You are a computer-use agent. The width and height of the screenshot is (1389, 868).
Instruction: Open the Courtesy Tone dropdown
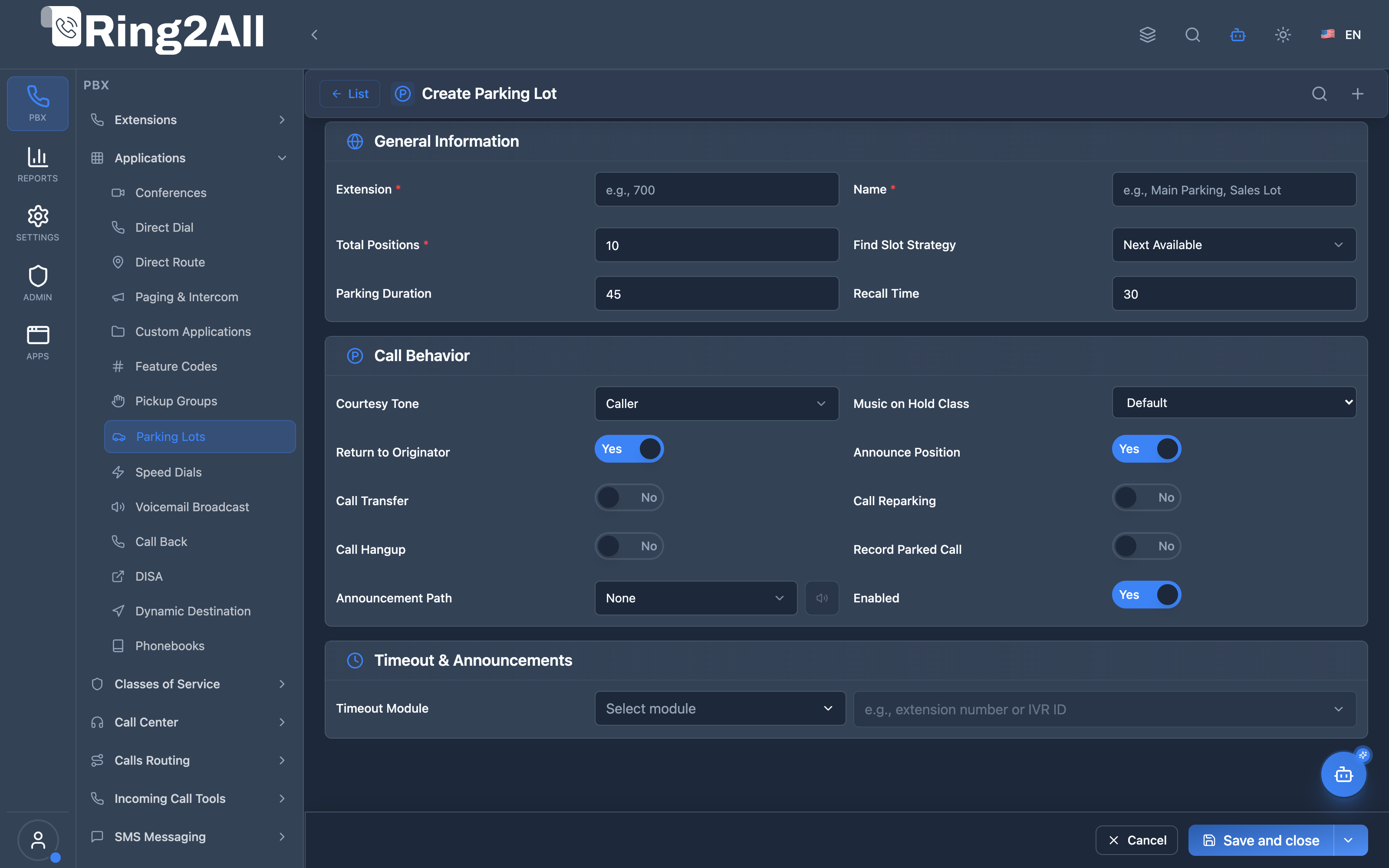716,404
